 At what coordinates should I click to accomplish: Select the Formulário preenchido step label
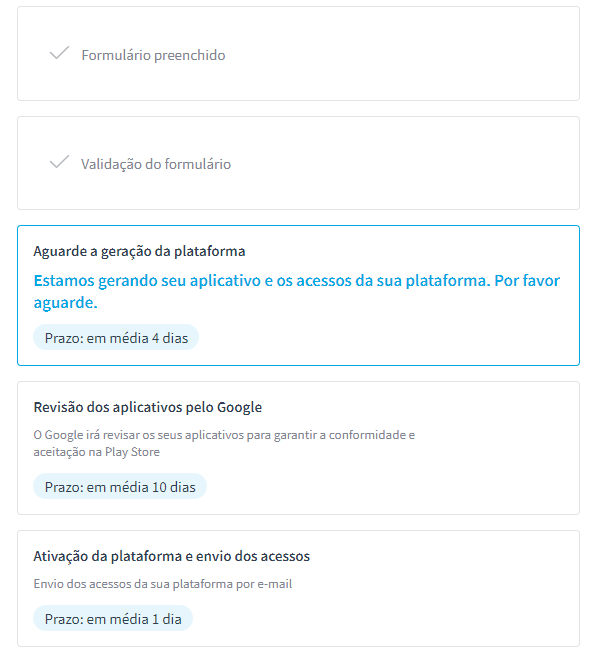coord(153,55)
